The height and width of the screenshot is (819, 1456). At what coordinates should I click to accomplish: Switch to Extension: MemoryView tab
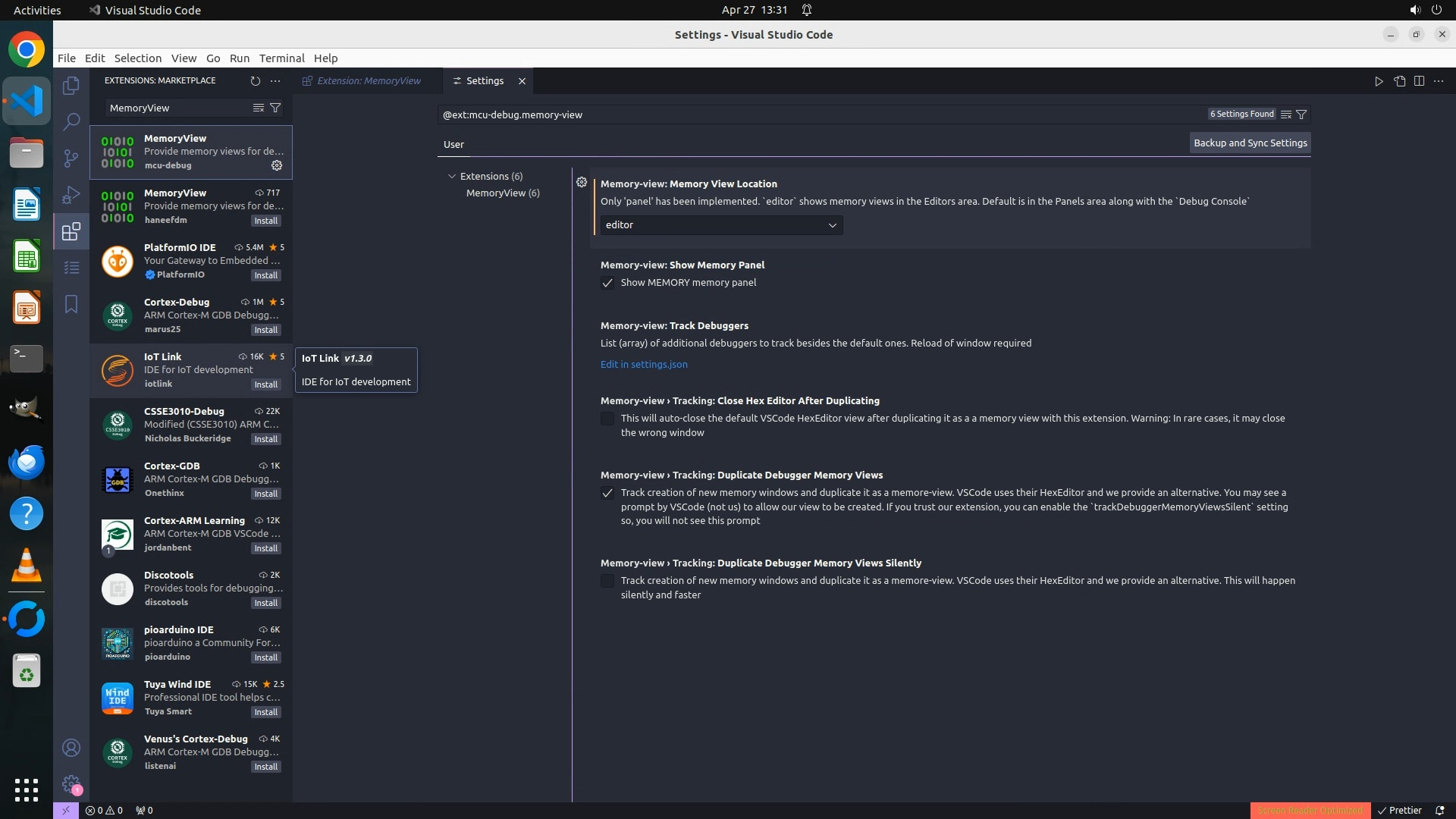point(369,80)
